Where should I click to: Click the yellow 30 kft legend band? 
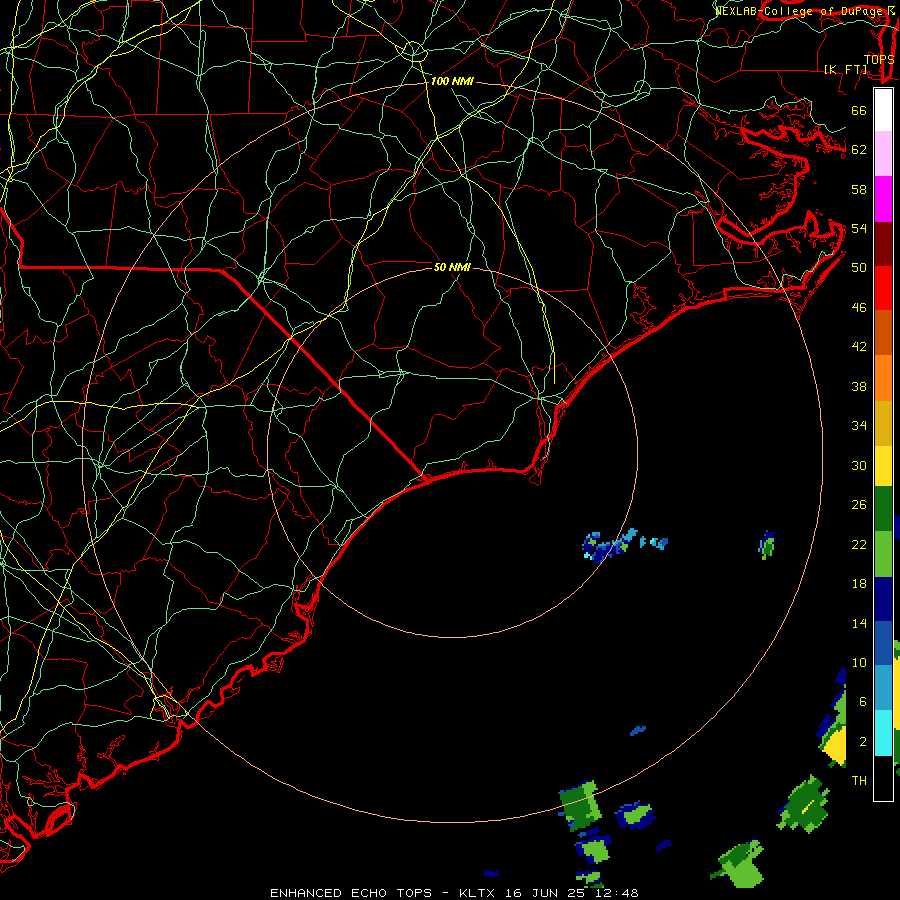point(883,466)
